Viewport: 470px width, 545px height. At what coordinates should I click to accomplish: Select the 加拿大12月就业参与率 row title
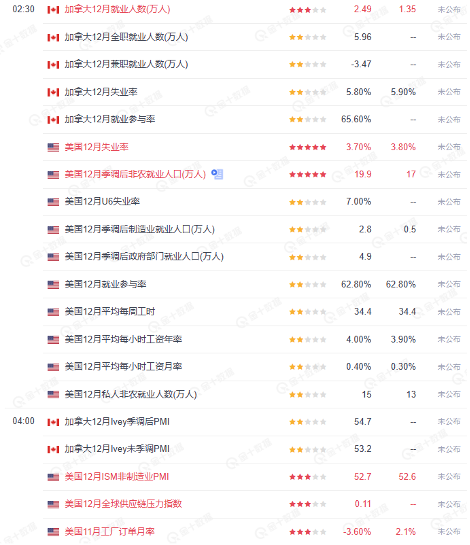tap(110, 119)
